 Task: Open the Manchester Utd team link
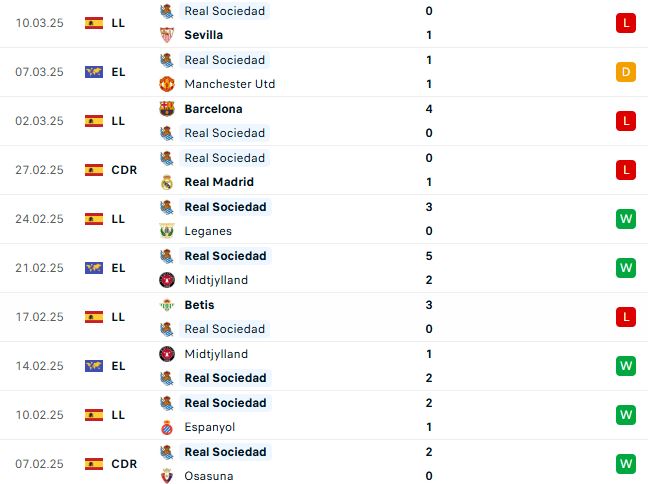(x=230, y=84)
